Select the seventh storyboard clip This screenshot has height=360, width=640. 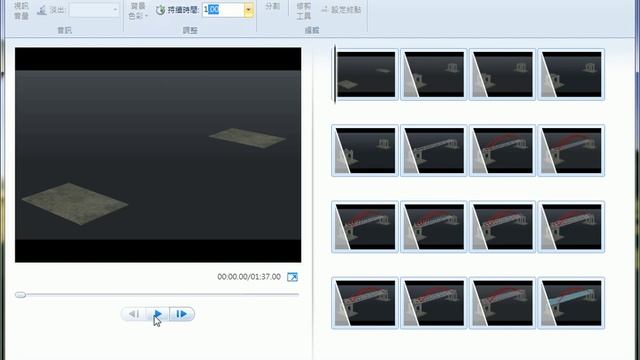pos(502,151)
